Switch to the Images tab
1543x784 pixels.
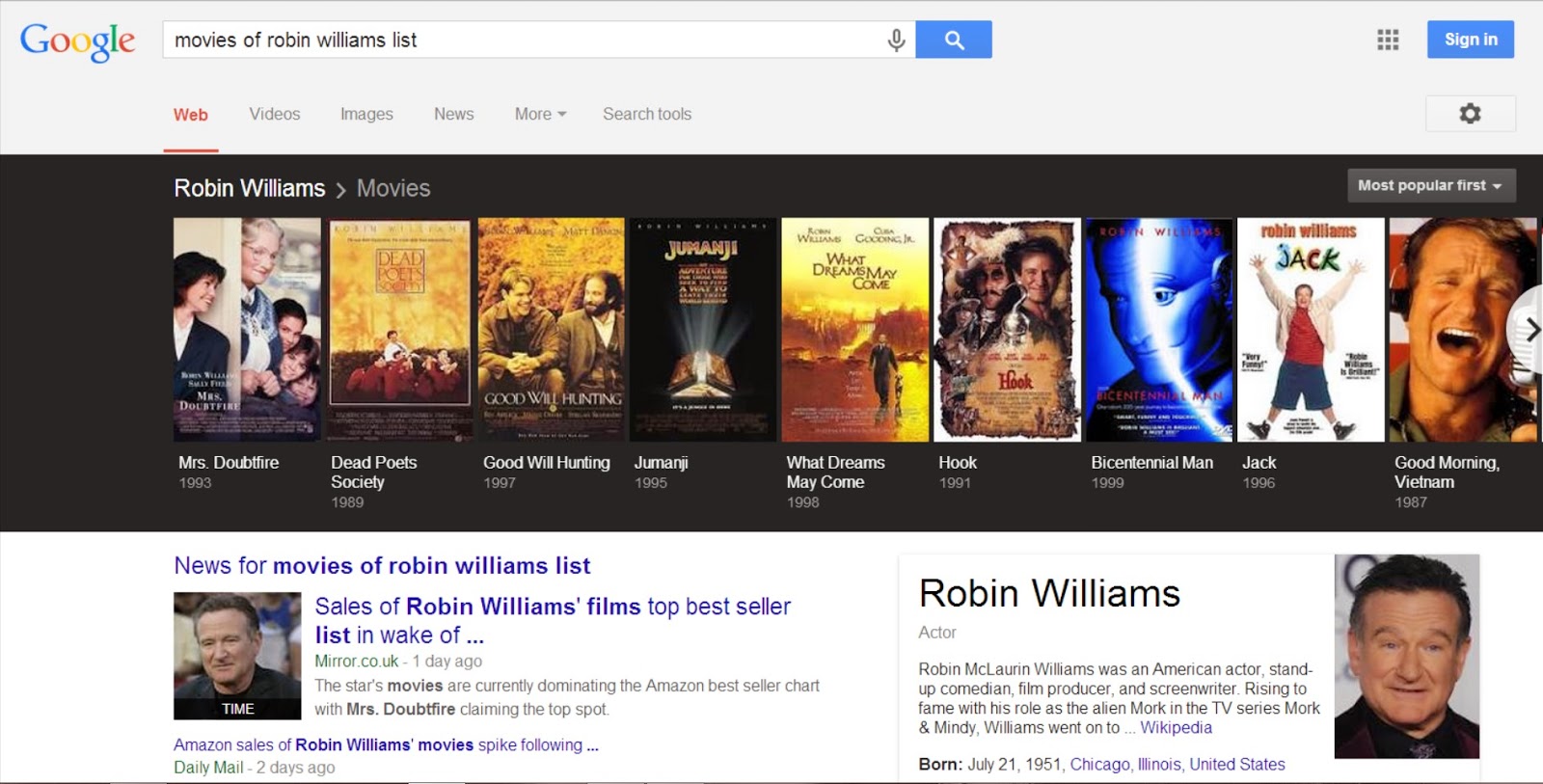(366, 114)
